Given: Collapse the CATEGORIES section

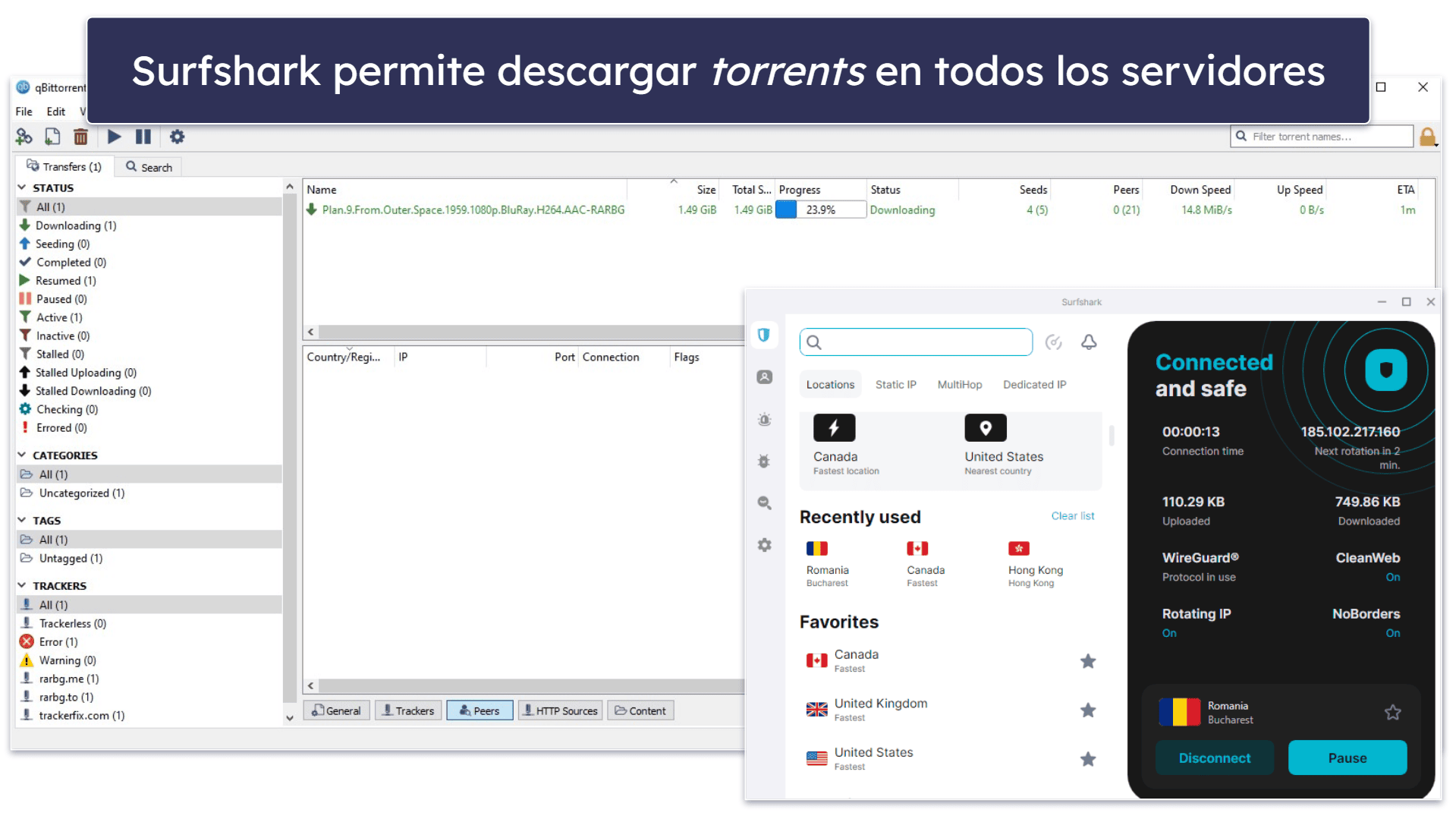Looking at the screenshot, I should (22, 455).
